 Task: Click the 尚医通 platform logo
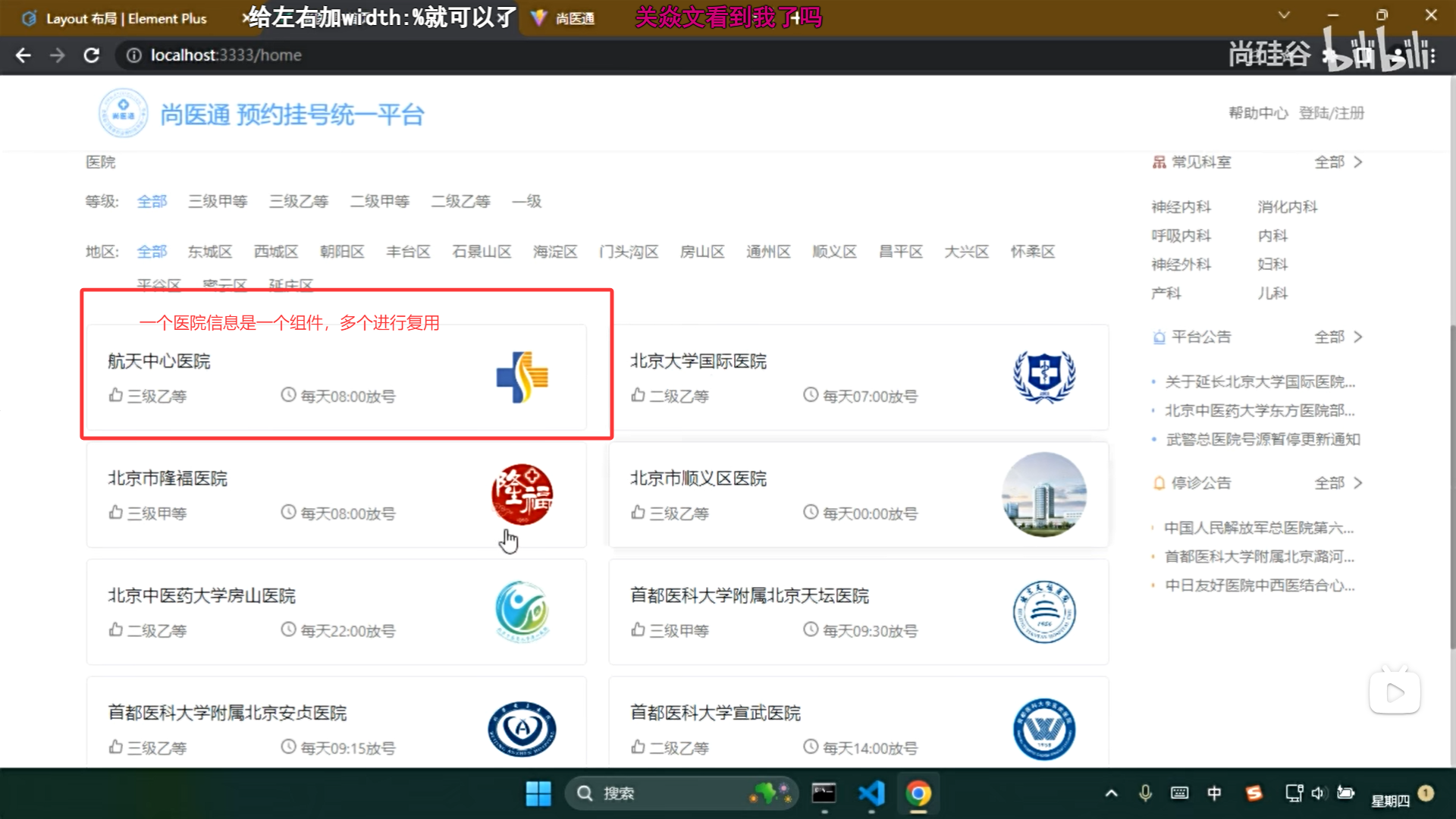pos(123,113)
